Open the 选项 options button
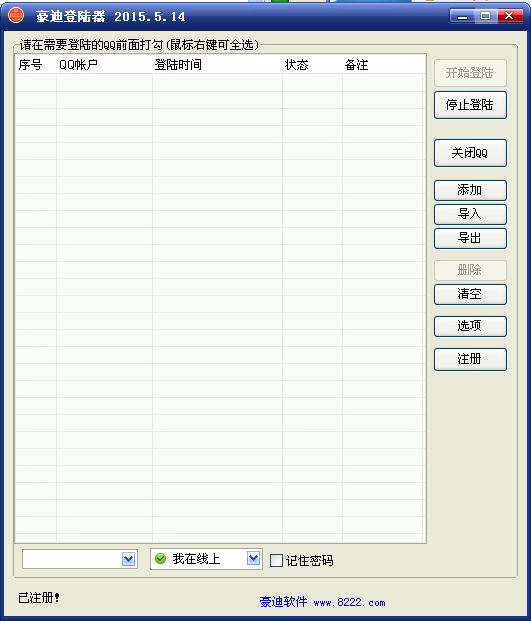This screenshot has width=531, height=621. 470,326
